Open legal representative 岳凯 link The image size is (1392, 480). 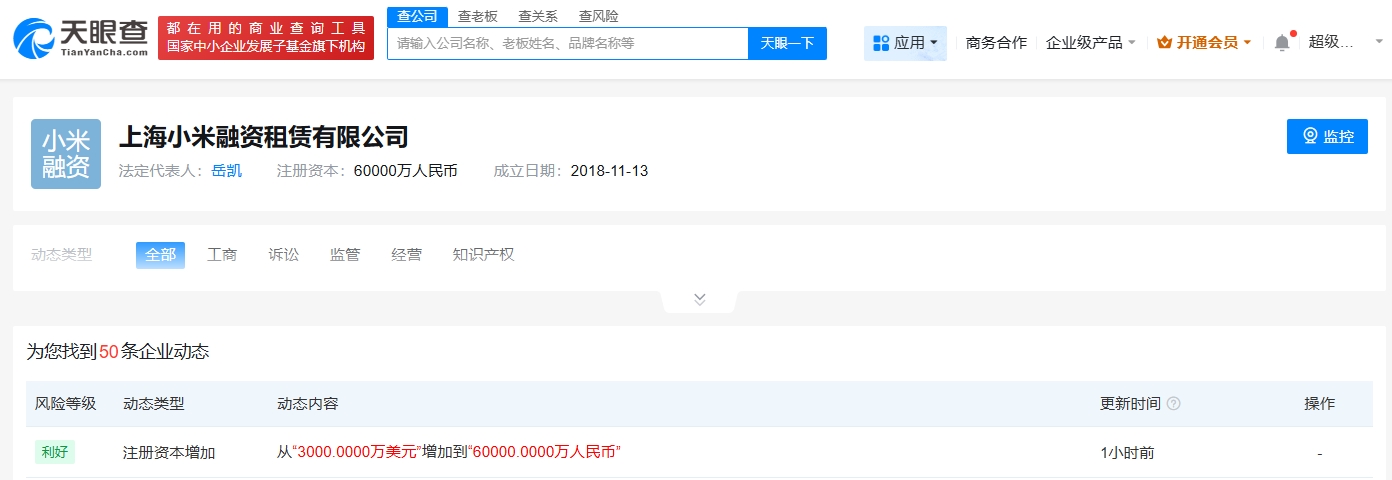point(226,171)
